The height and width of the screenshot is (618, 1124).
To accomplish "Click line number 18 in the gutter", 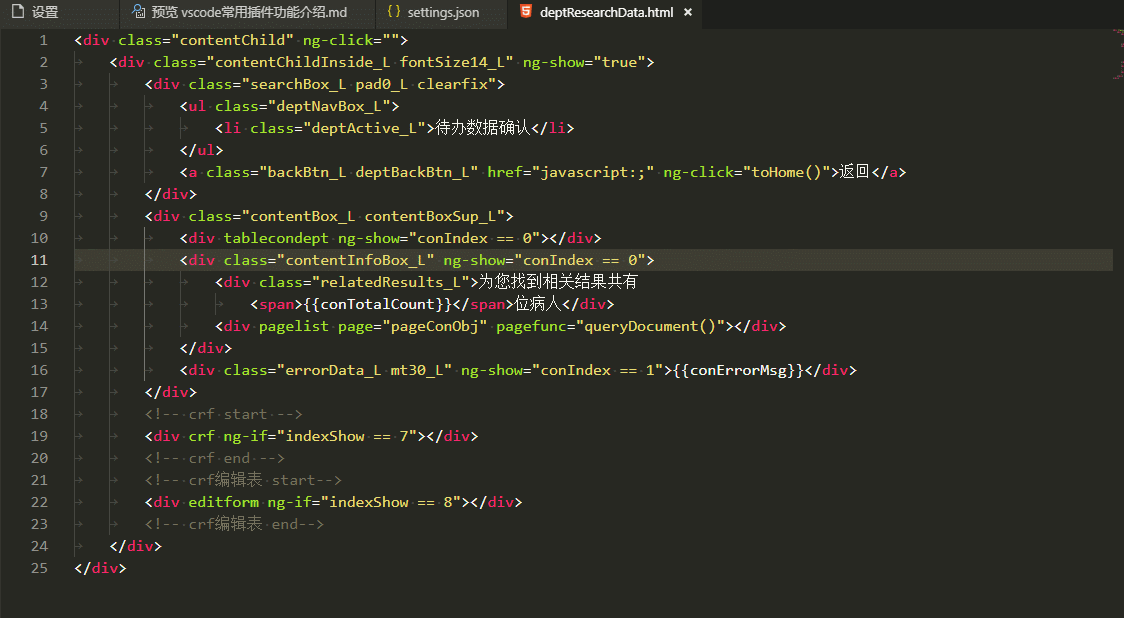I will pyautogui.click(x=39, y=414).
